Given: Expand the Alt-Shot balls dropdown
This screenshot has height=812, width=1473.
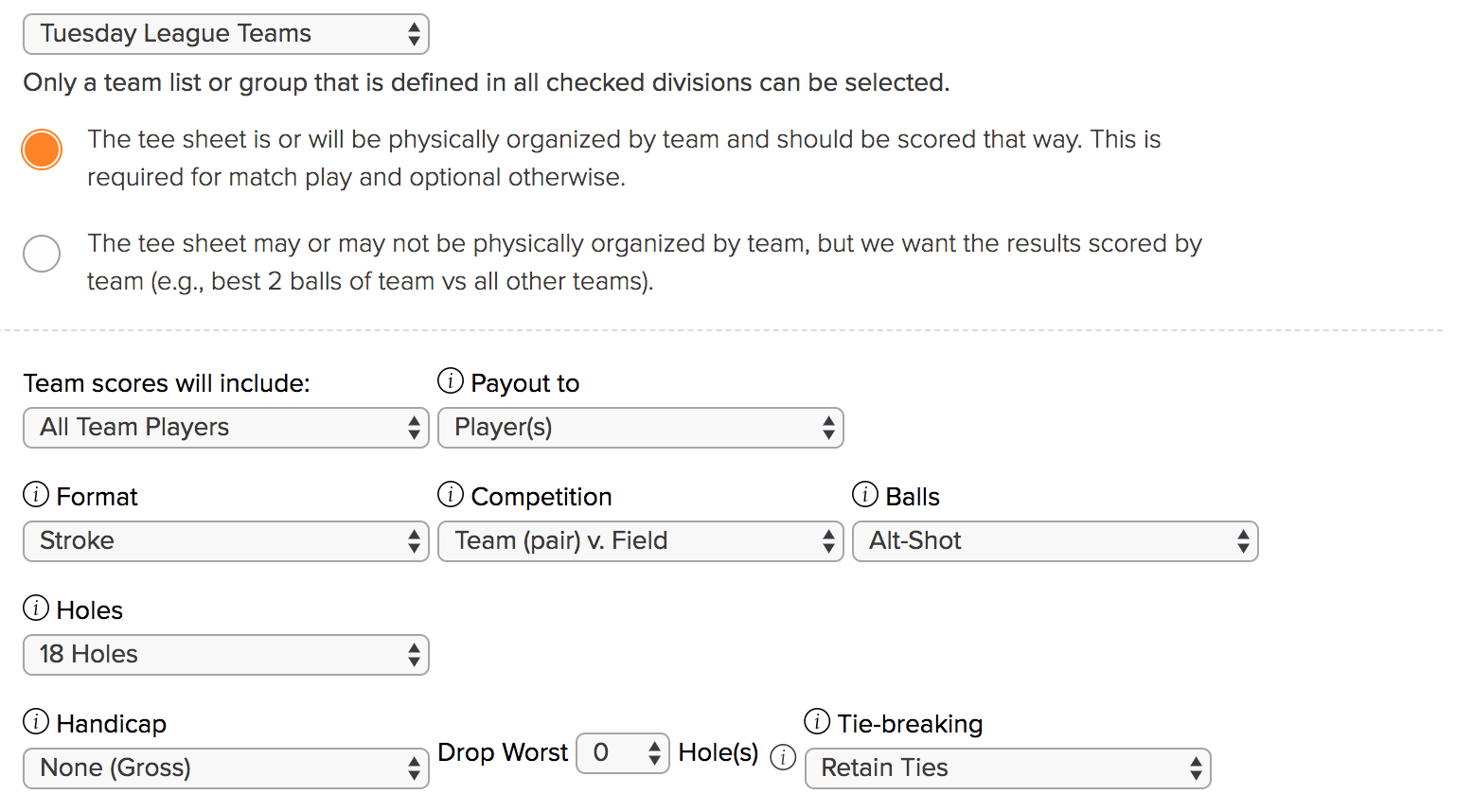Looking at the screenshot, I should 1056,541.
